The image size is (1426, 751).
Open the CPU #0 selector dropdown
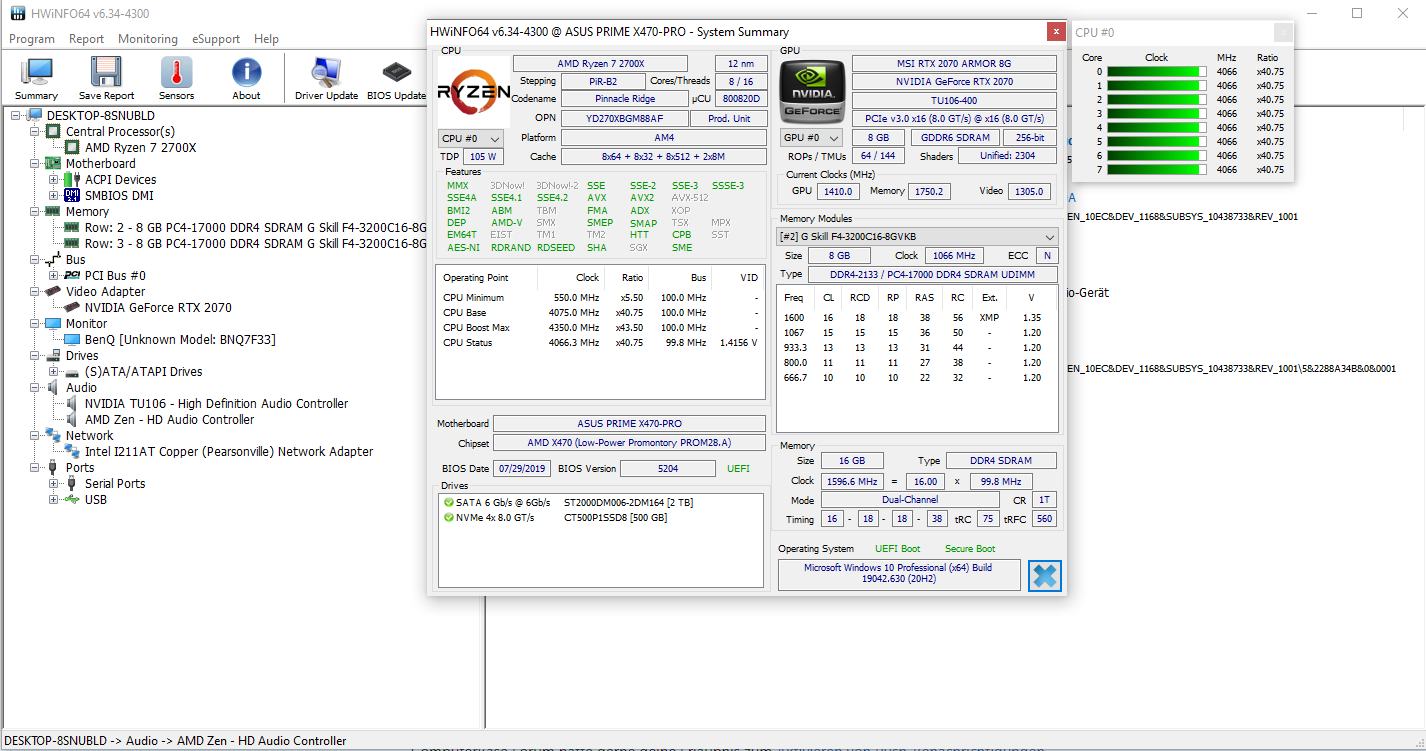coord(471,138)
